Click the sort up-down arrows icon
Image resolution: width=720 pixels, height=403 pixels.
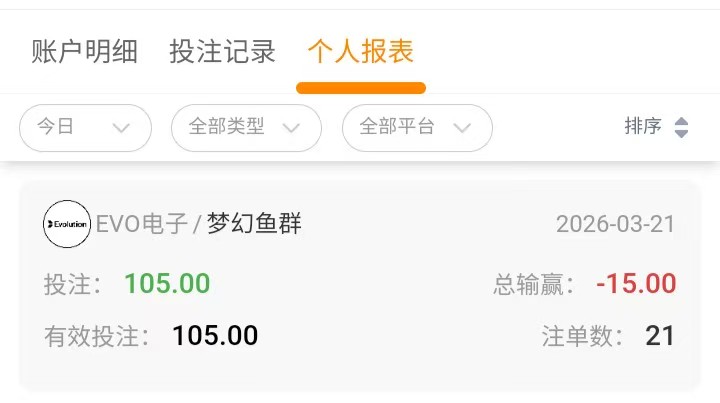pyautogui.click(x=682, y=127)
